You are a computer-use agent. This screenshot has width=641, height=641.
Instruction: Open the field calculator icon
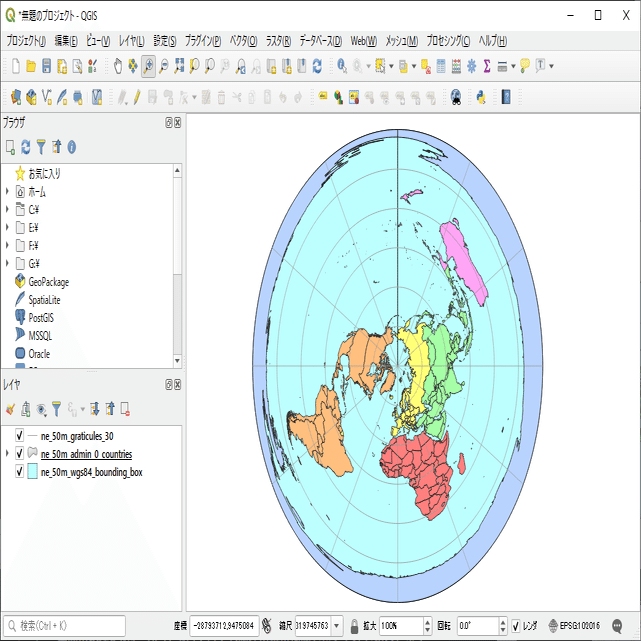[x=456, y=66]
